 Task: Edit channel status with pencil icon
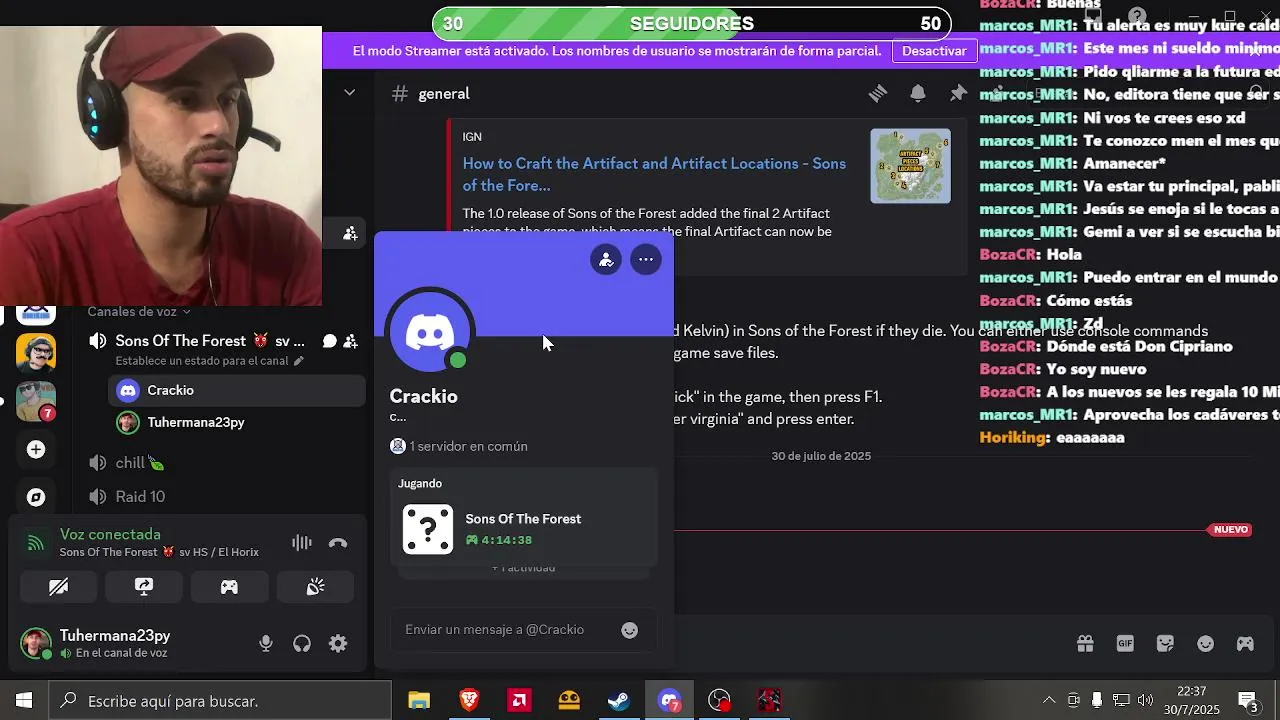coord(299,361)
